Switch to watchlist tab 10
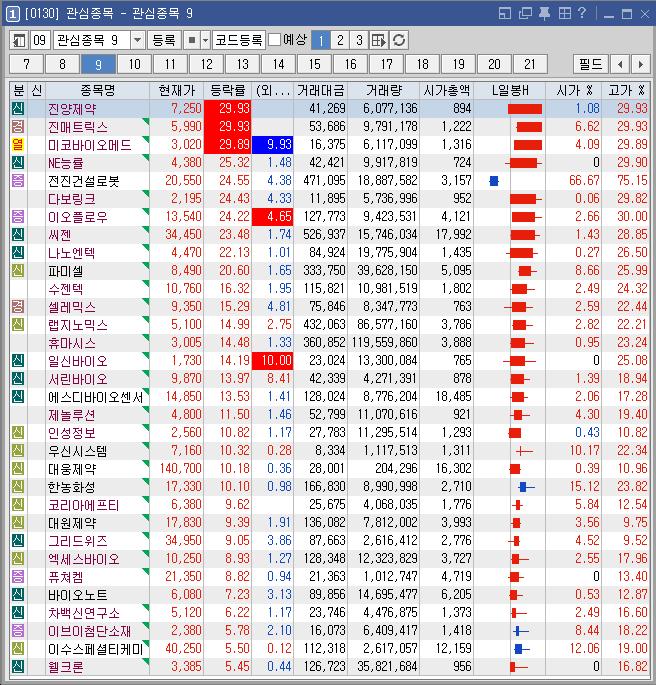 (135, 65)
